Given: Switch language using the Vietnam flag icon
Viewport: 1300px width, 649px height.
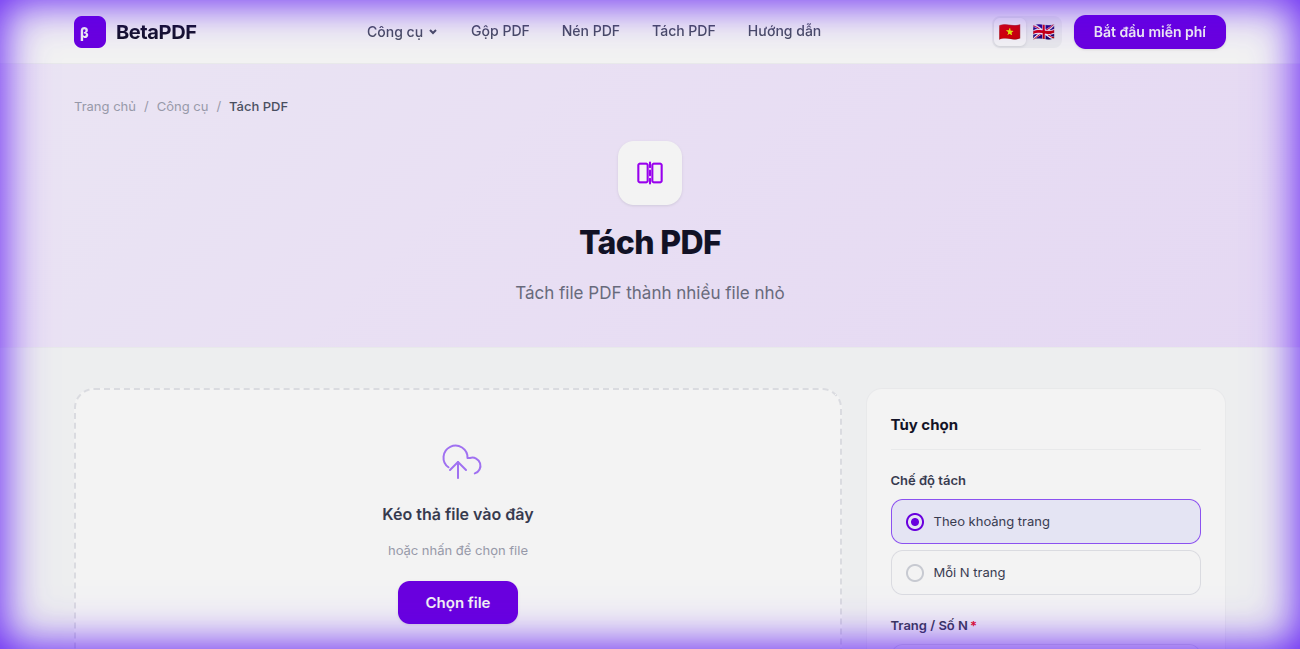Looking at the screenshot, I should [x=1010, y=31].
